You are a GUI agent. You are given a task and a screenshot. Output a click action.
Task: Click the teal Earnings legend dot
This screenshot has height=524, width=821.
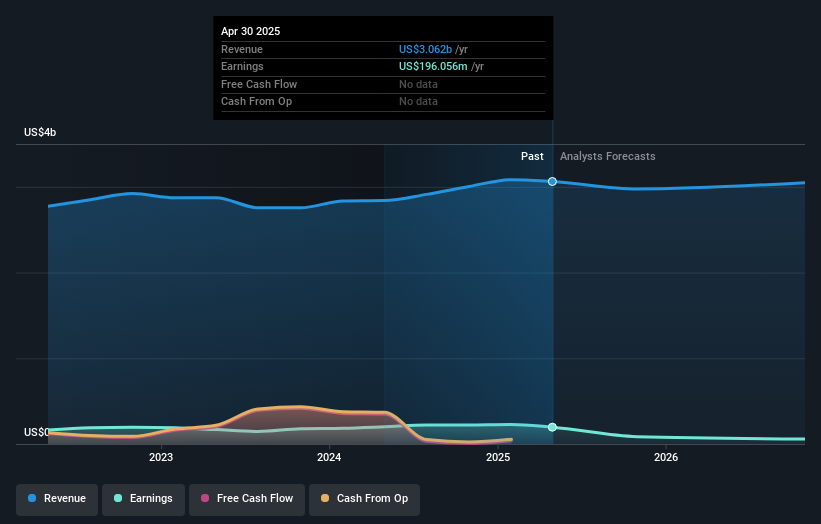click(118, 498)
